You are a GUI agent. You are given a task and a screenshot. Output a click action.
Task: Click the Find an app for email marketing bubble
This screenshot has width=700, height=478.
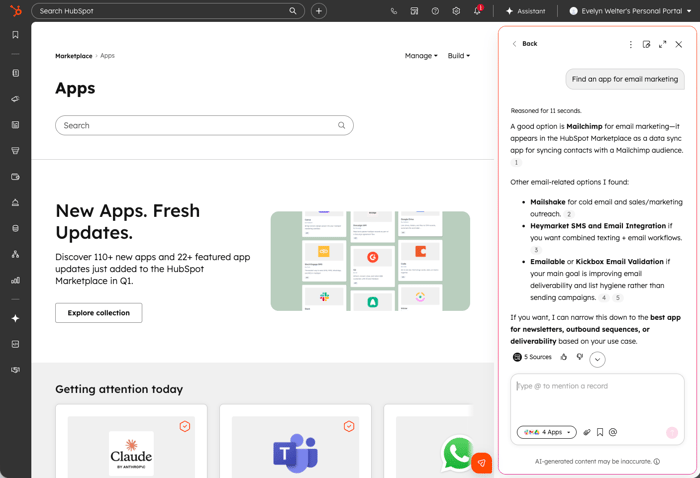coord(625,79)
